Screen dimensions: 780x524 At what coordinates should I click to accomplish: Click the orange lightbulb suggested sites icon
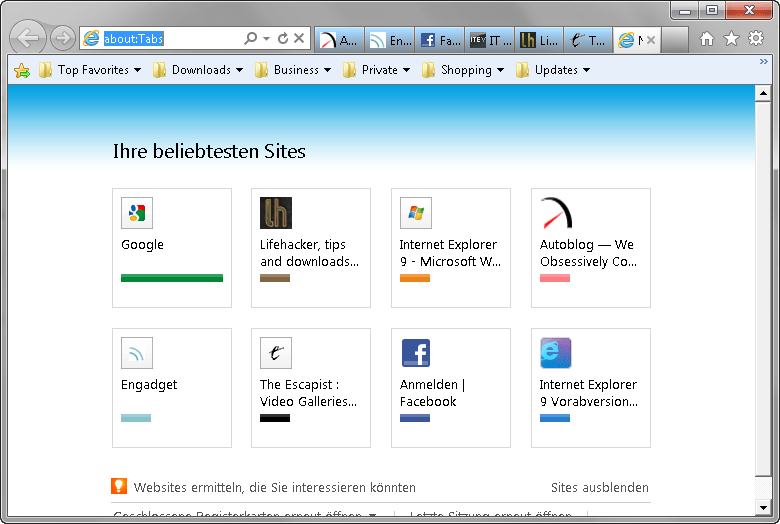coord(119,487)
